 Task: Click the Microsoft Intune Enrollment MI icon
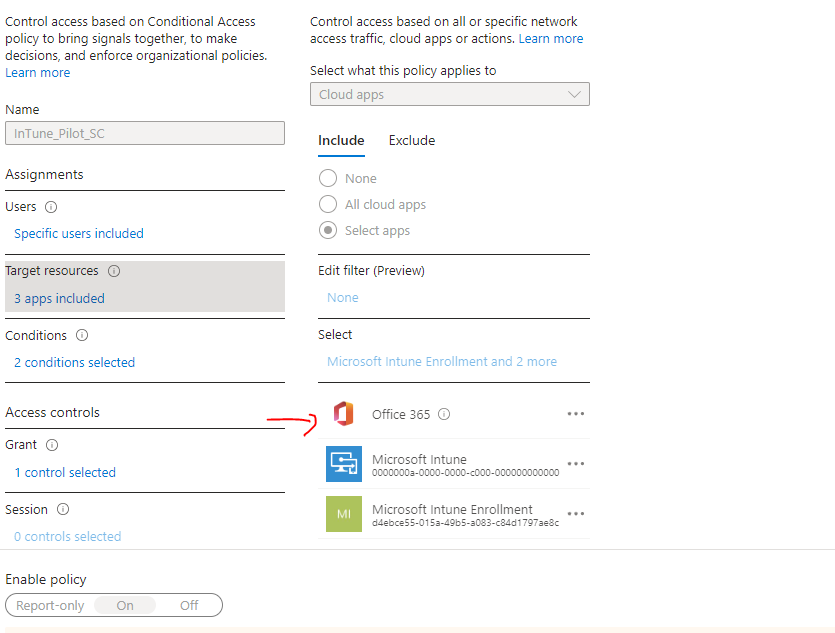tap(343, 514)
